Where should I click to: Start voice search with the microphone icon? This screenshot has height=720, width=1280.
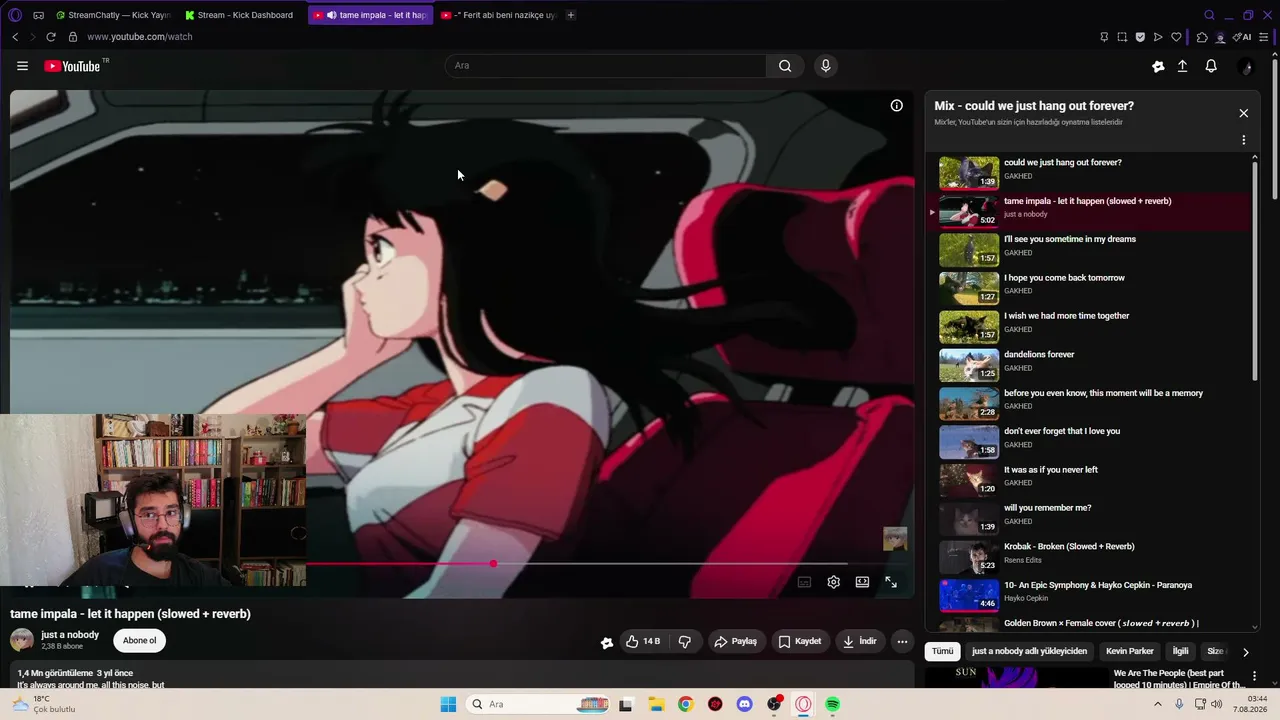coord(825,66)
